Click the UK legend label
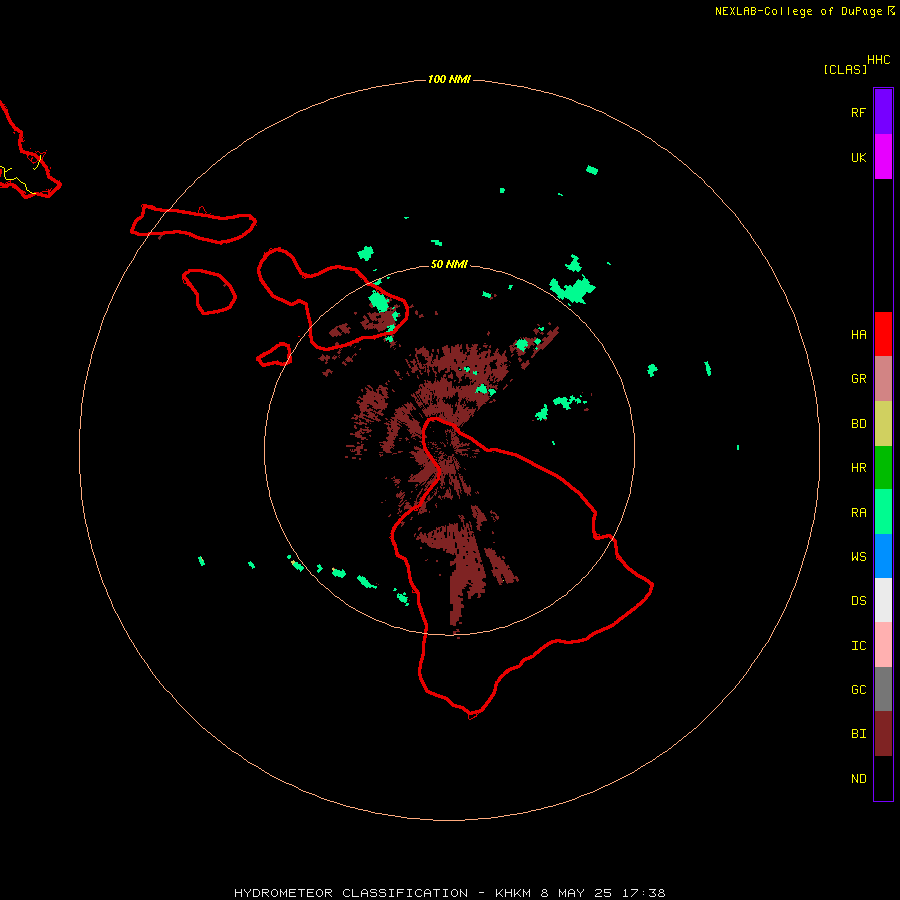900x900 pixels. (858, 158)
